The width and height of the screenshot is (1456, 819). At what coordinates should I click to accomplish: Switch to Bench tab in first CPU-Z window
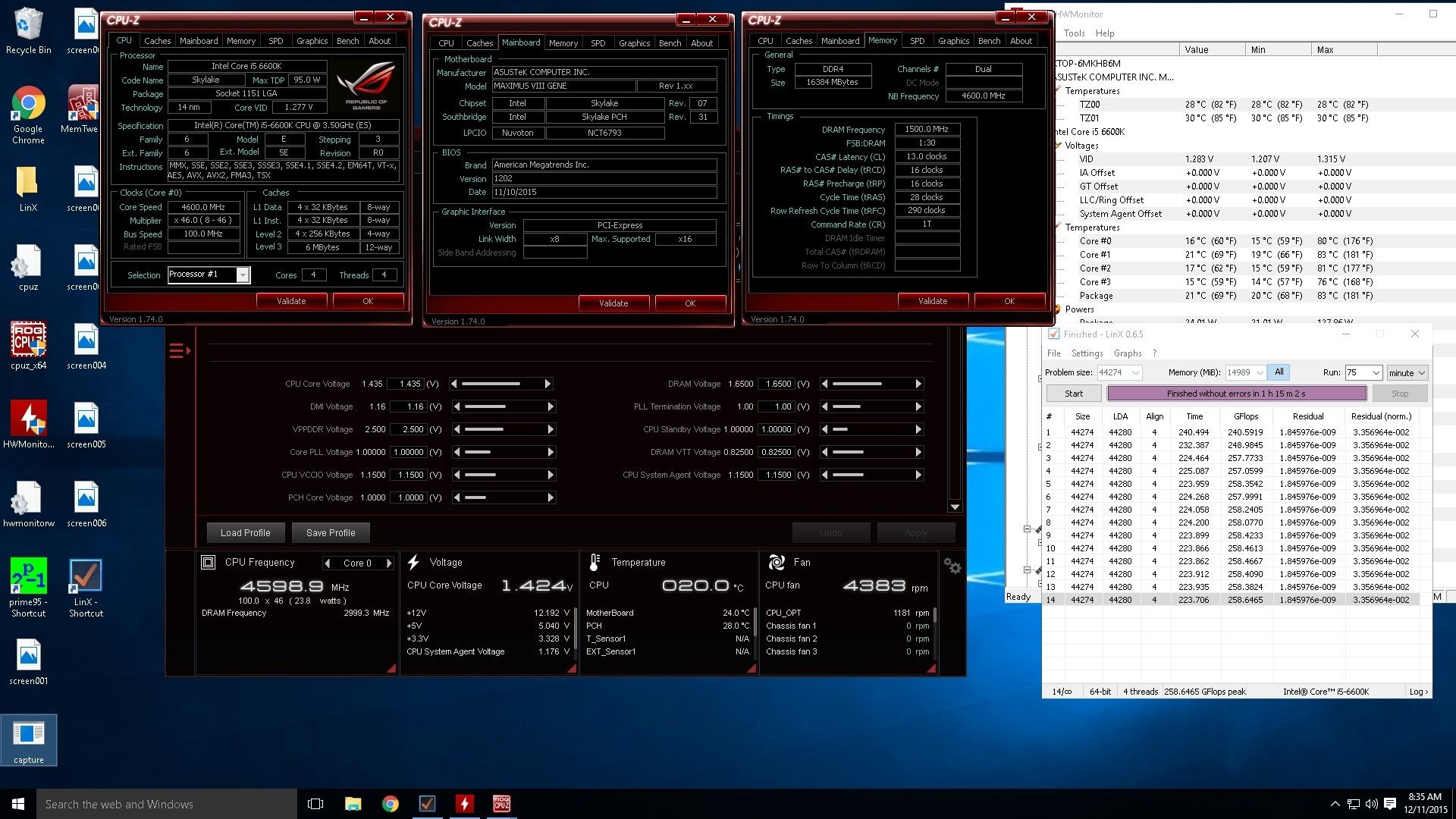tap(348, 41)
